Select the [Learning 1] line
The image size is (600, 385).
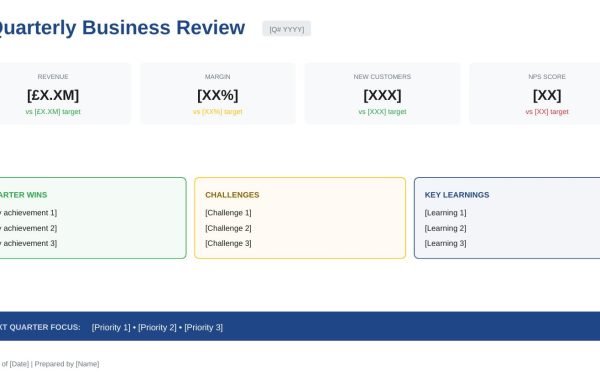coord(445,213)
